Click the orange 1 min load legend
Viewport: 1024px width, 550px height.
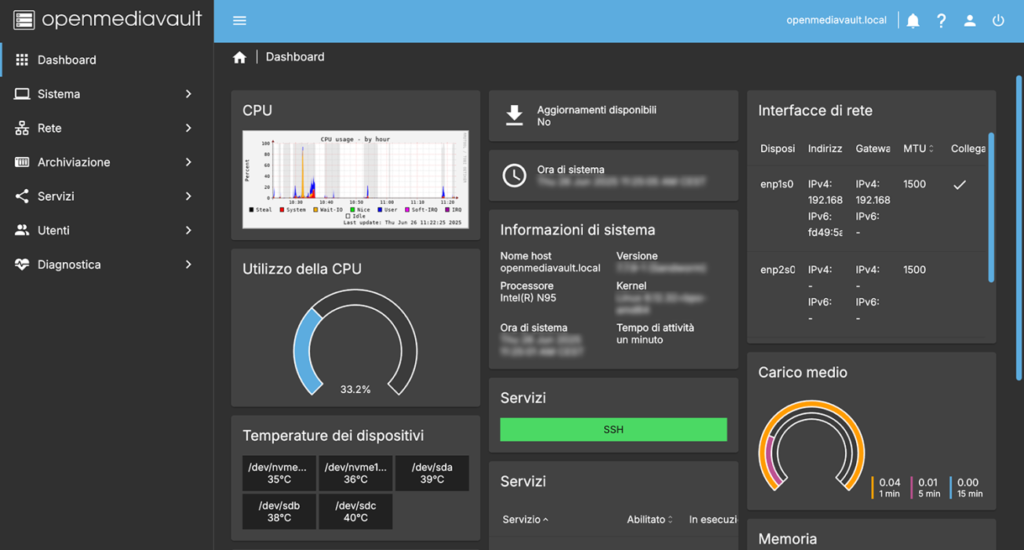[x=887, y=488]
